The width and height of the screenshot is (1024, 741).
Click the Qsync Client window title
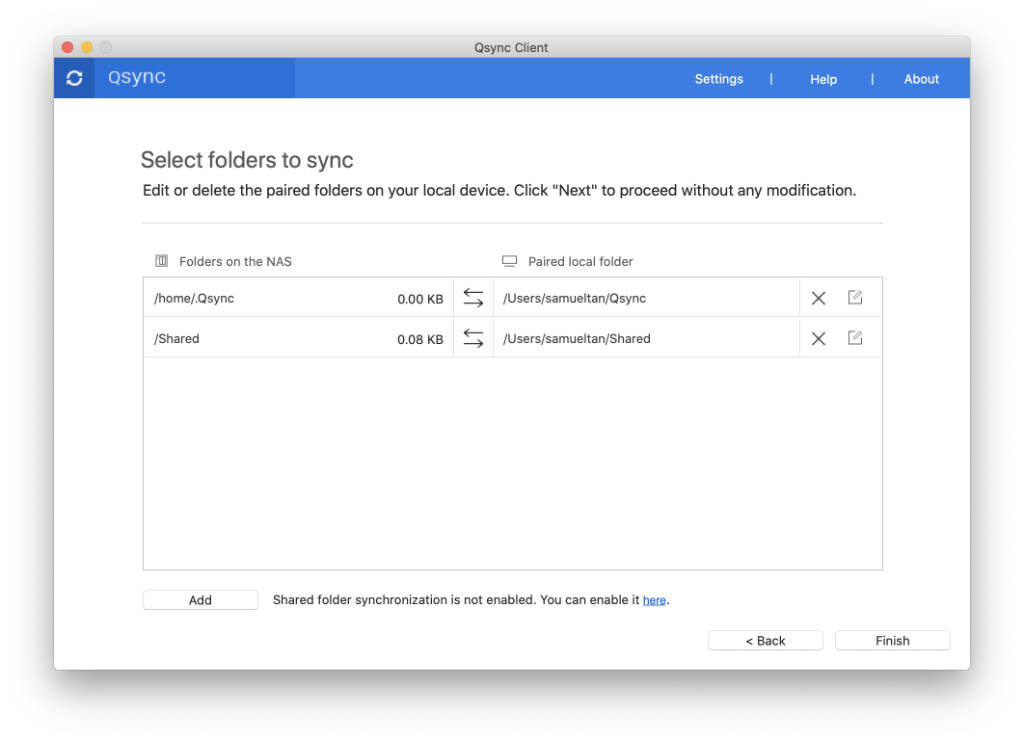point(511,48)
